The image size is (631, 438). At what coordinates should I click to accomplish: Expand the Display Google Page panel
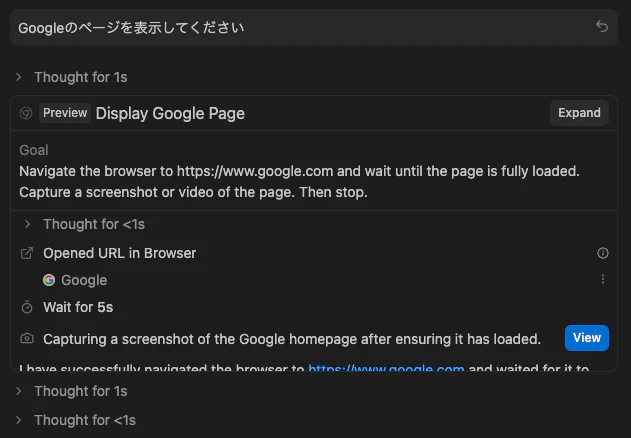pos(579,113)
